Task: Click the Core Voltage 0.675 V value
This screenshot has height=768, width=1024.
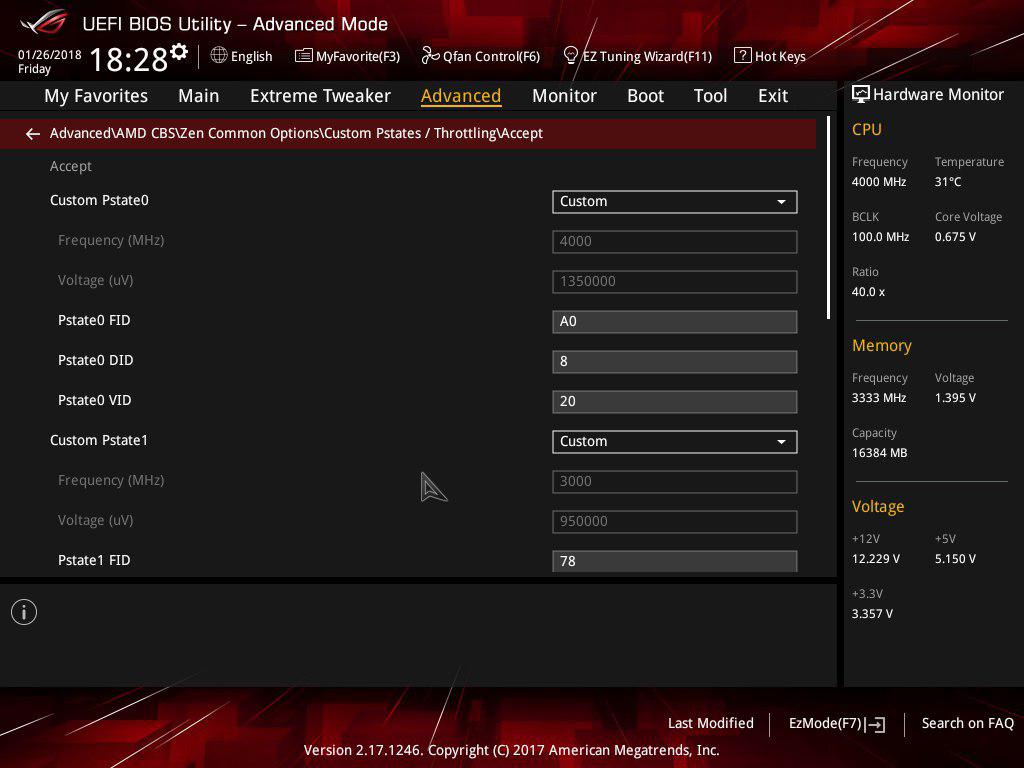Action: click(955, 237)
